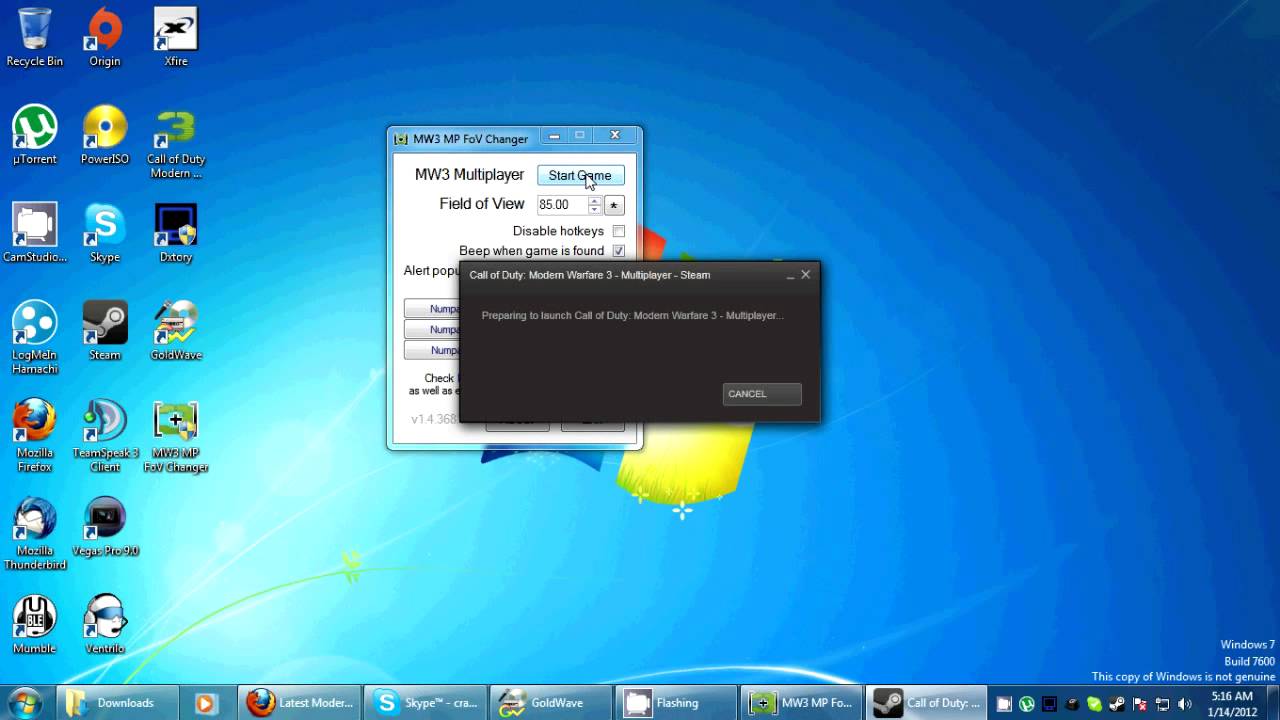Open the Windows Start menu orb
This screenshot has width=1280, height=720.
[x=25, y=702]
